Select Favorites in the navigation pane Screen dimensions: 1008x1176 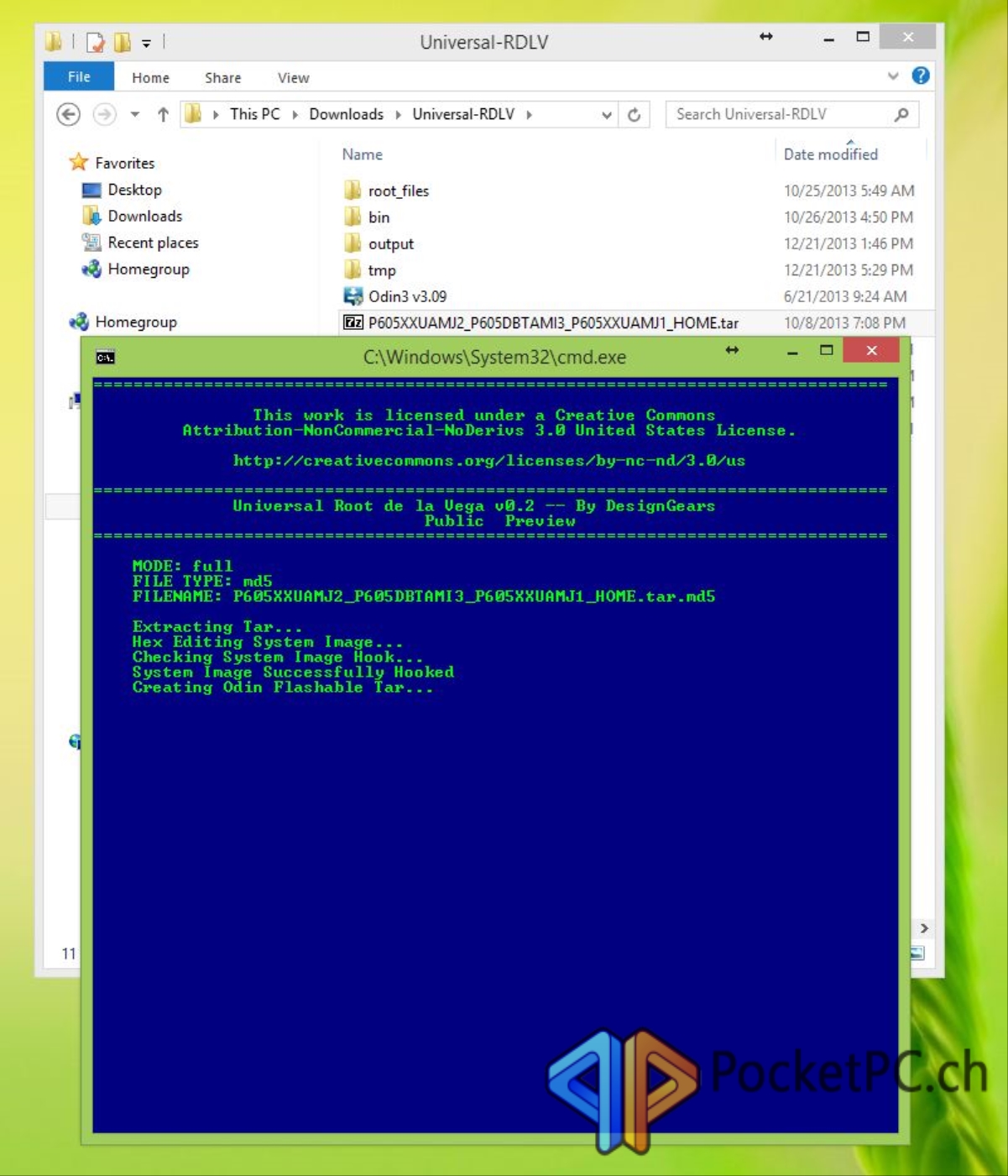click(x=125, y=163)
